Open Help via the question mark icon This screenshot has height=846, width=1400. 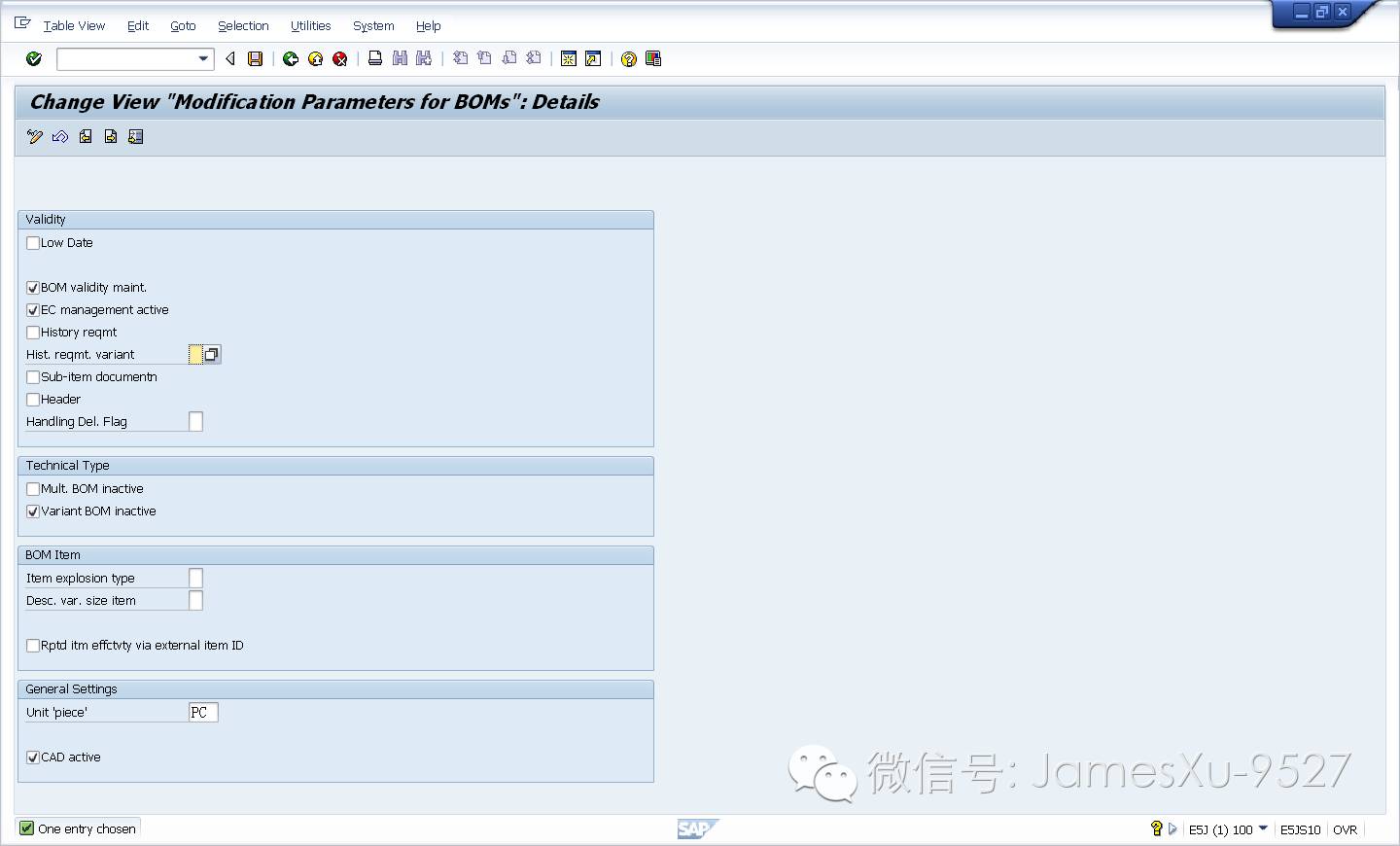click(x=629, y=59)
